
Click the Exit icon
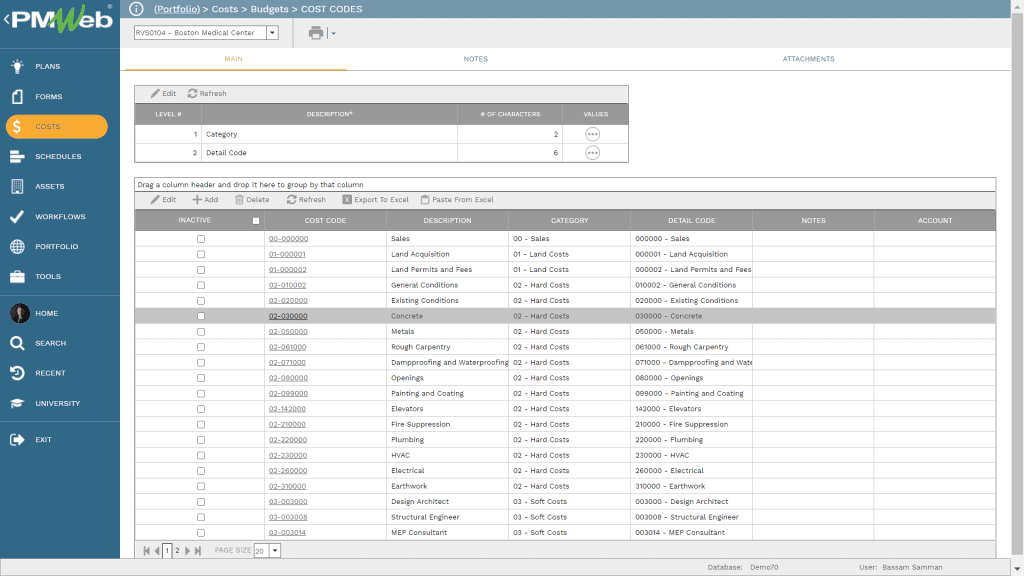click(x=18, y=440)
